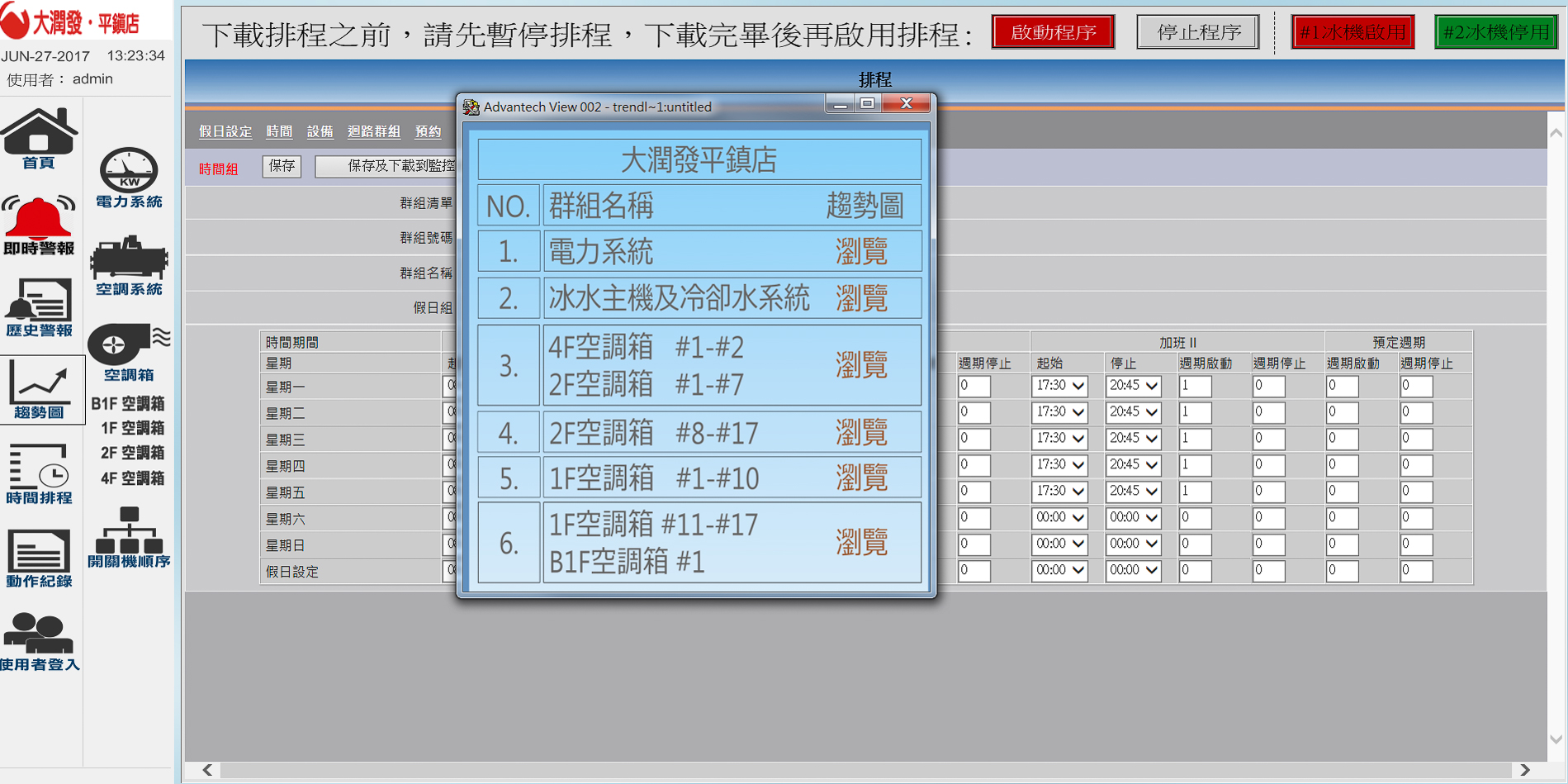This screenshot has height=784, width=1568.
Task: Expand 星期日 加班II 停止 time dropdown
Action: pyautogui.click(x=1134, y=544)
